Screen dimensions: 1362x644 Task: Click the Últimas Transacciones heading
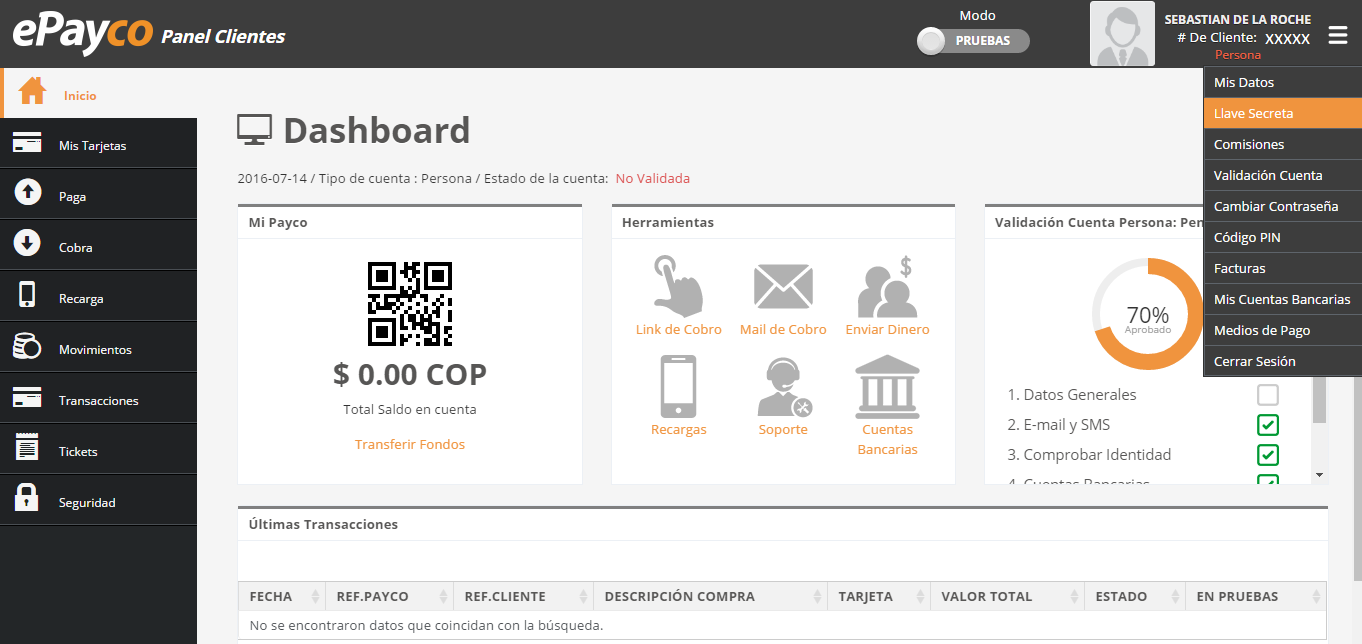tap(323, 524)
